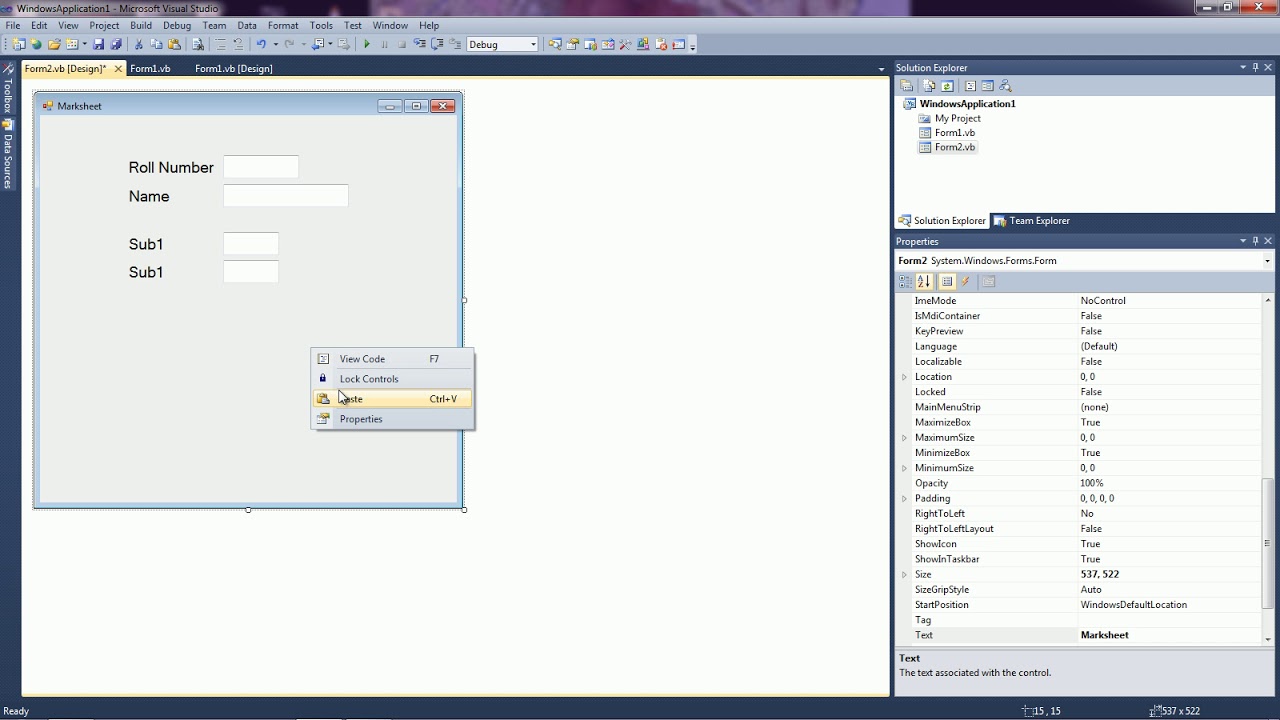Start debugging with the green play icon
Image resolution: width=1280 pixels, height=720 pixels.
click(366, 44)
